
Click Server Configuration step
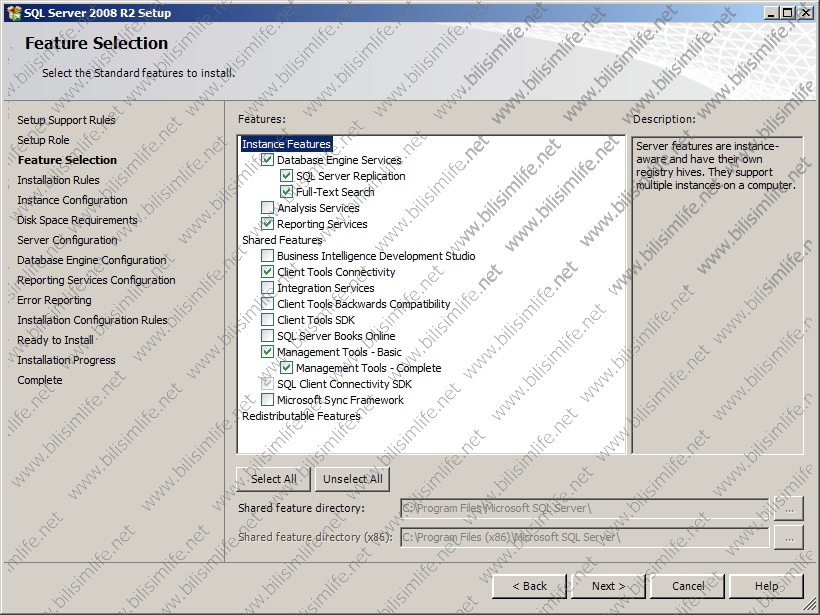[67, 240]
